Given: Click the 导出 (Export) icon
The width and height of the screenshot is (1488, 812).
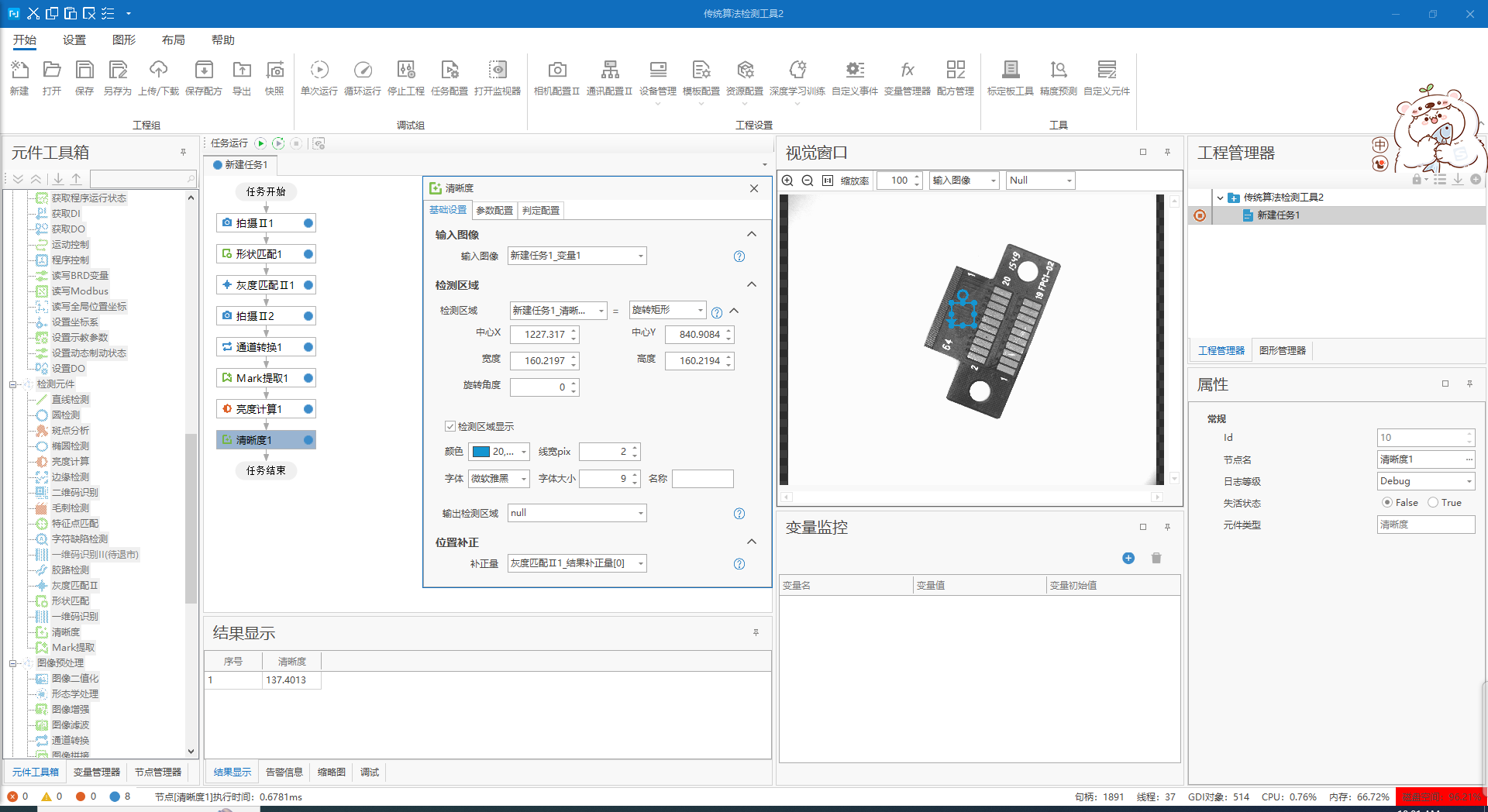Looking at the screenshot, I should [x=242, y=71].
